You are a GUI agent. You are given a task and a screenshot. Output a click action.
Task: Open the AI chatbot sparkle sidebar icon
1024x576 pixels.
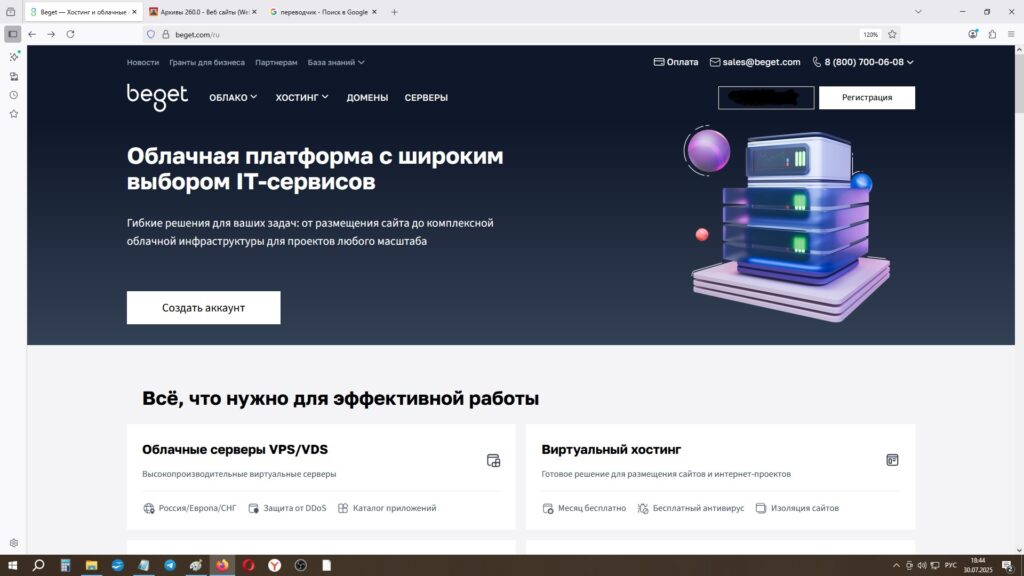[14, 57]
